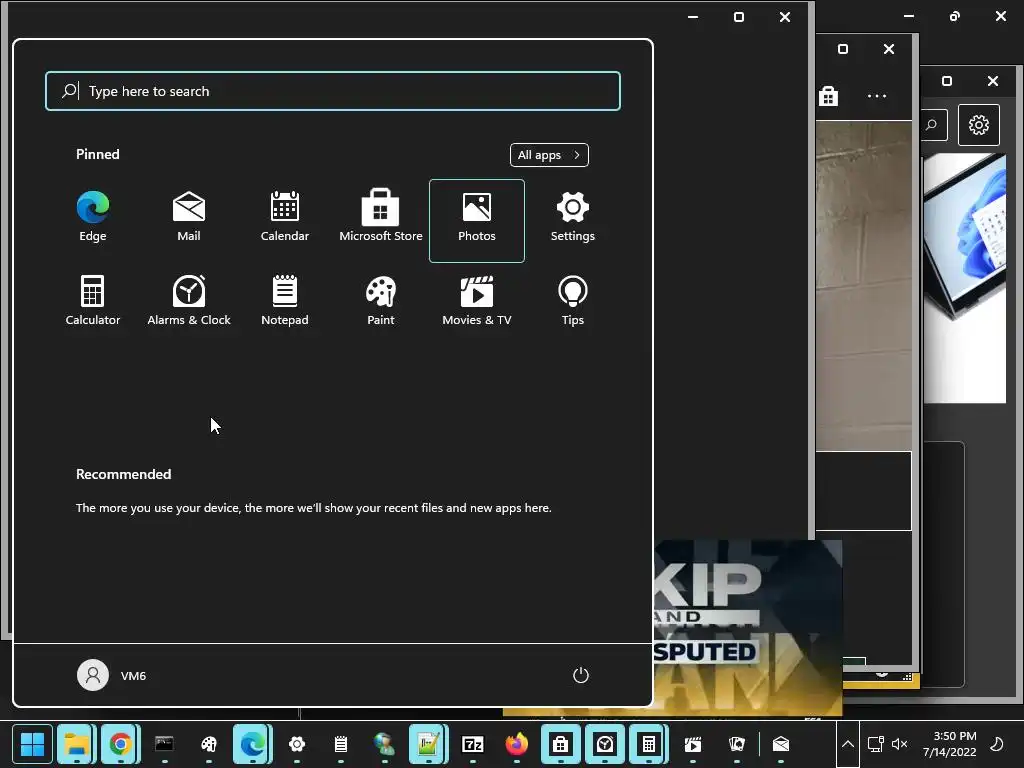
Task: Open the terminal icon on the taskbar
Action: pos(164,744)
